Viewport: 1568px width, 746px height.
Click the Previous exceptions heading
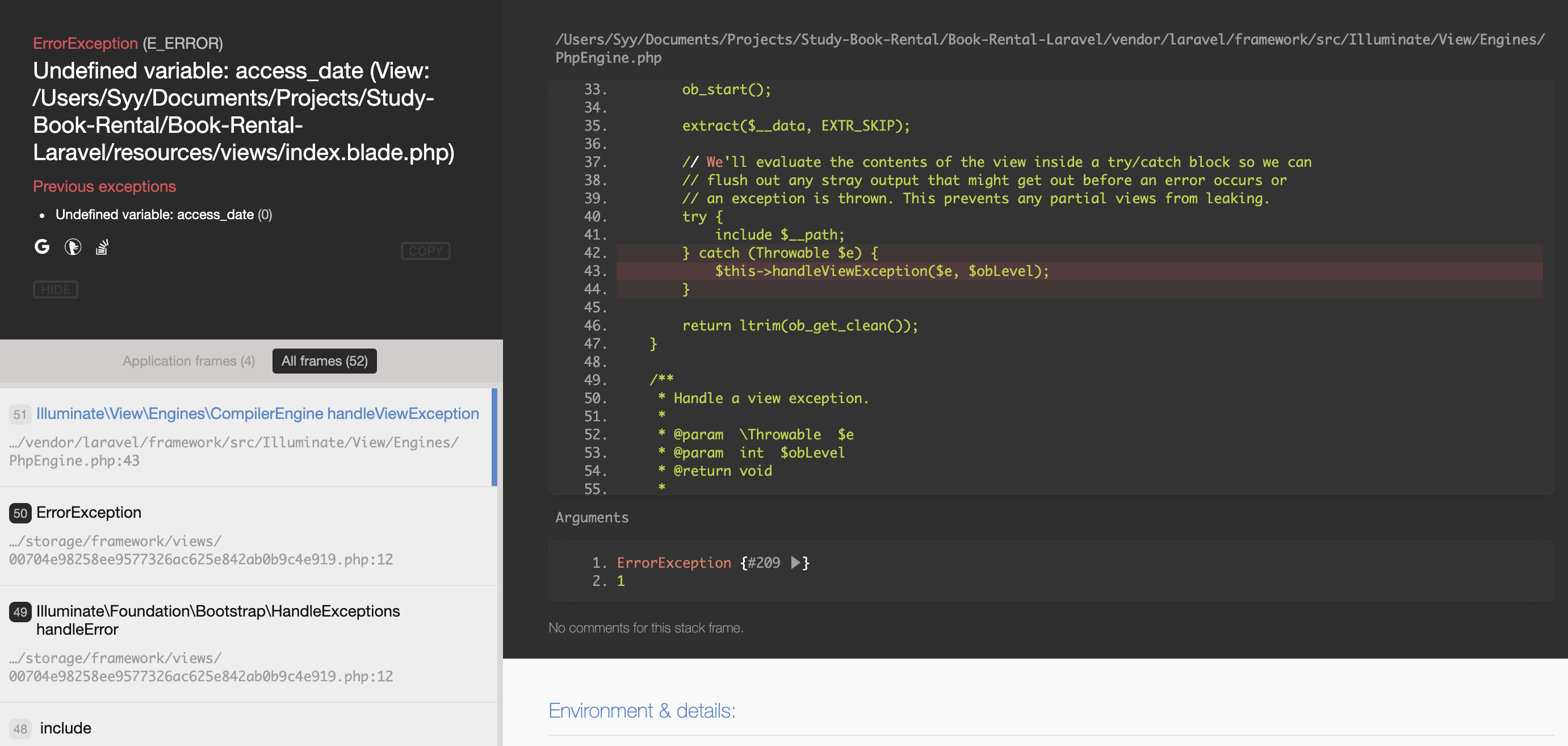[104, 186]
